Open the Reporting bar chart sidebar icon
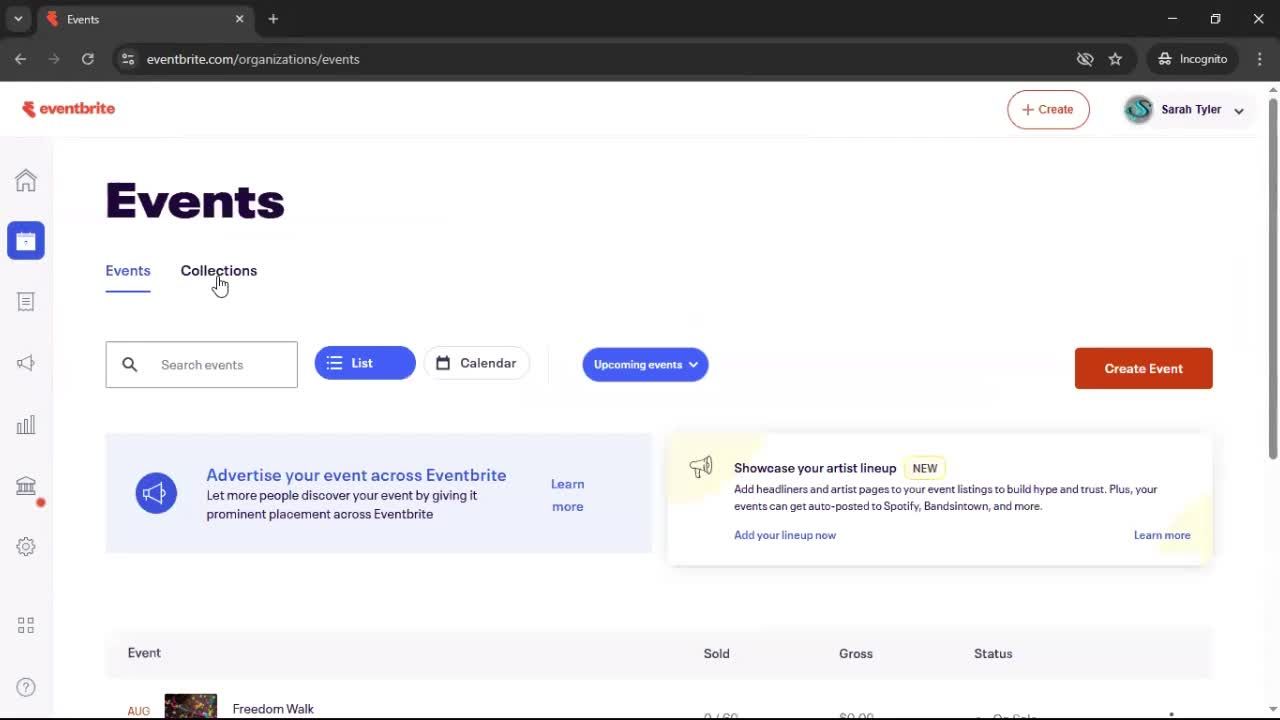Image resolution: width=1280 pixels, height=720 pixels. pos(26,425)
